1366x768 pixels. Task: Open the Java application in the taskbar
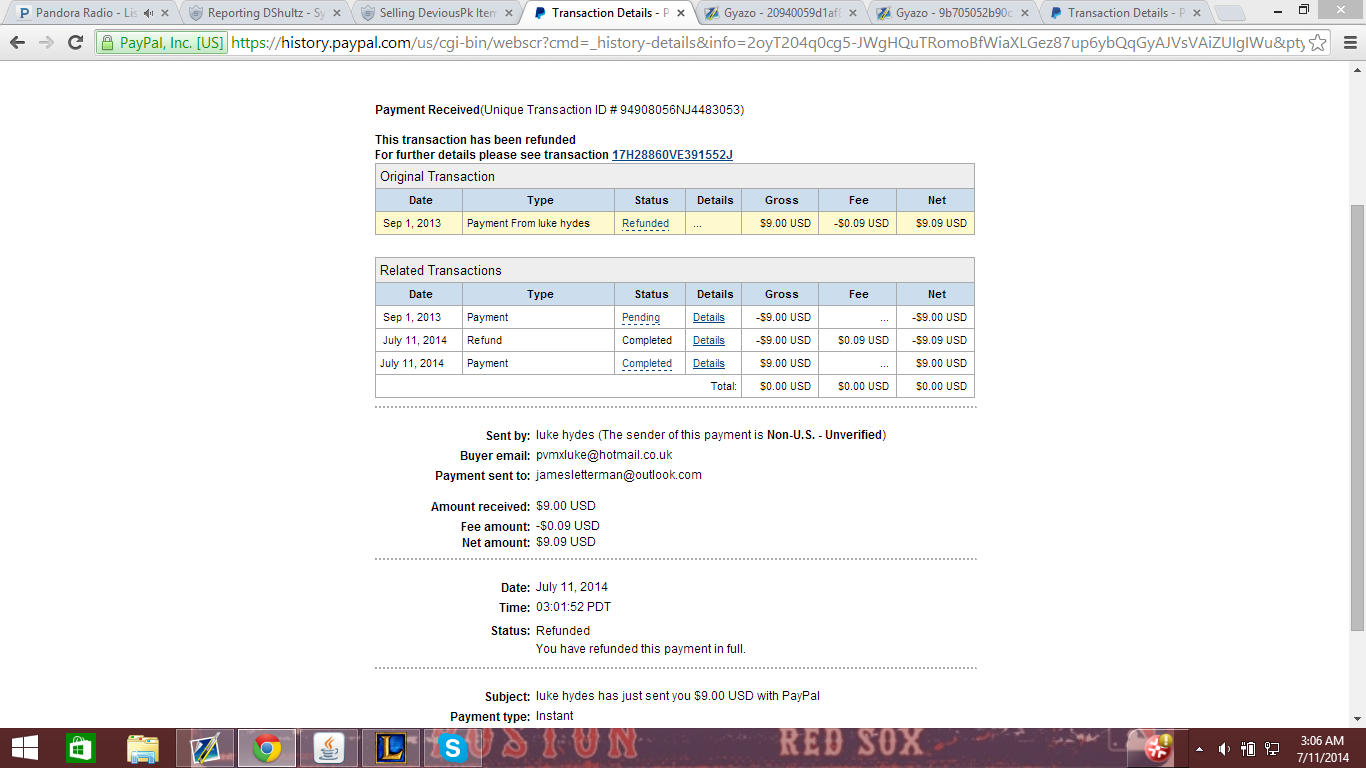pyautogui.click(x=329, y=747)
